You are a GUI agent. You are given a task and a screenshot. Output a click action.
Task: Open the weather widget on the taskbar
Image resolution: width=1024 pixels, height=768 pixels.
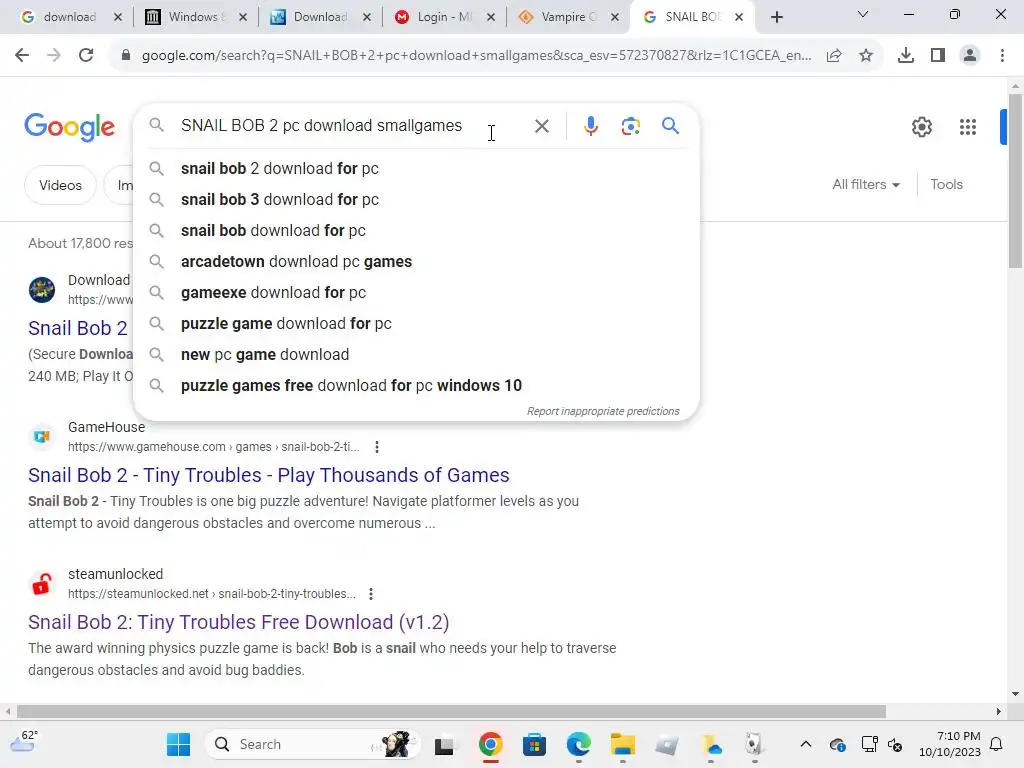[x=24, y=742]
